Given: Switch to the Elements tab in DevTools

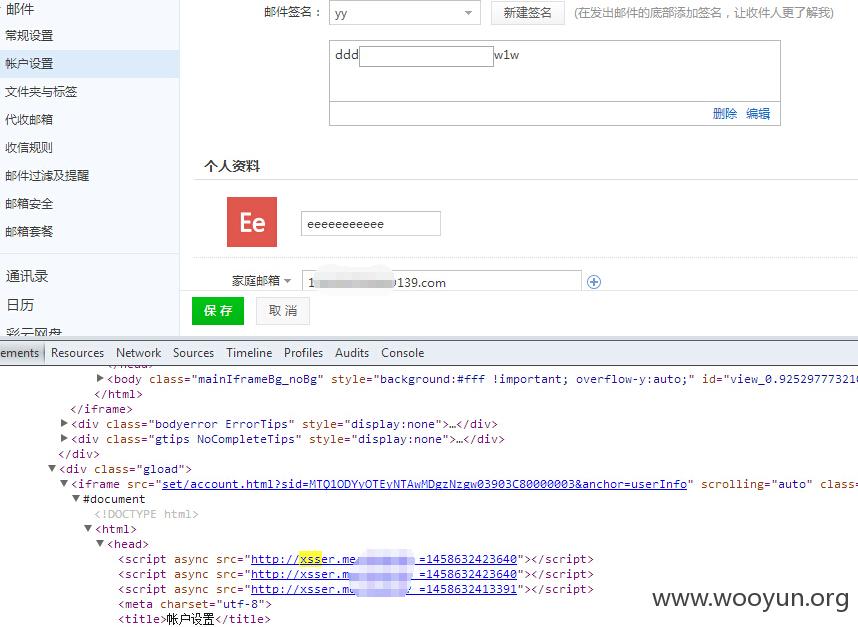Looking at the screenshot, I should point(20,353).
